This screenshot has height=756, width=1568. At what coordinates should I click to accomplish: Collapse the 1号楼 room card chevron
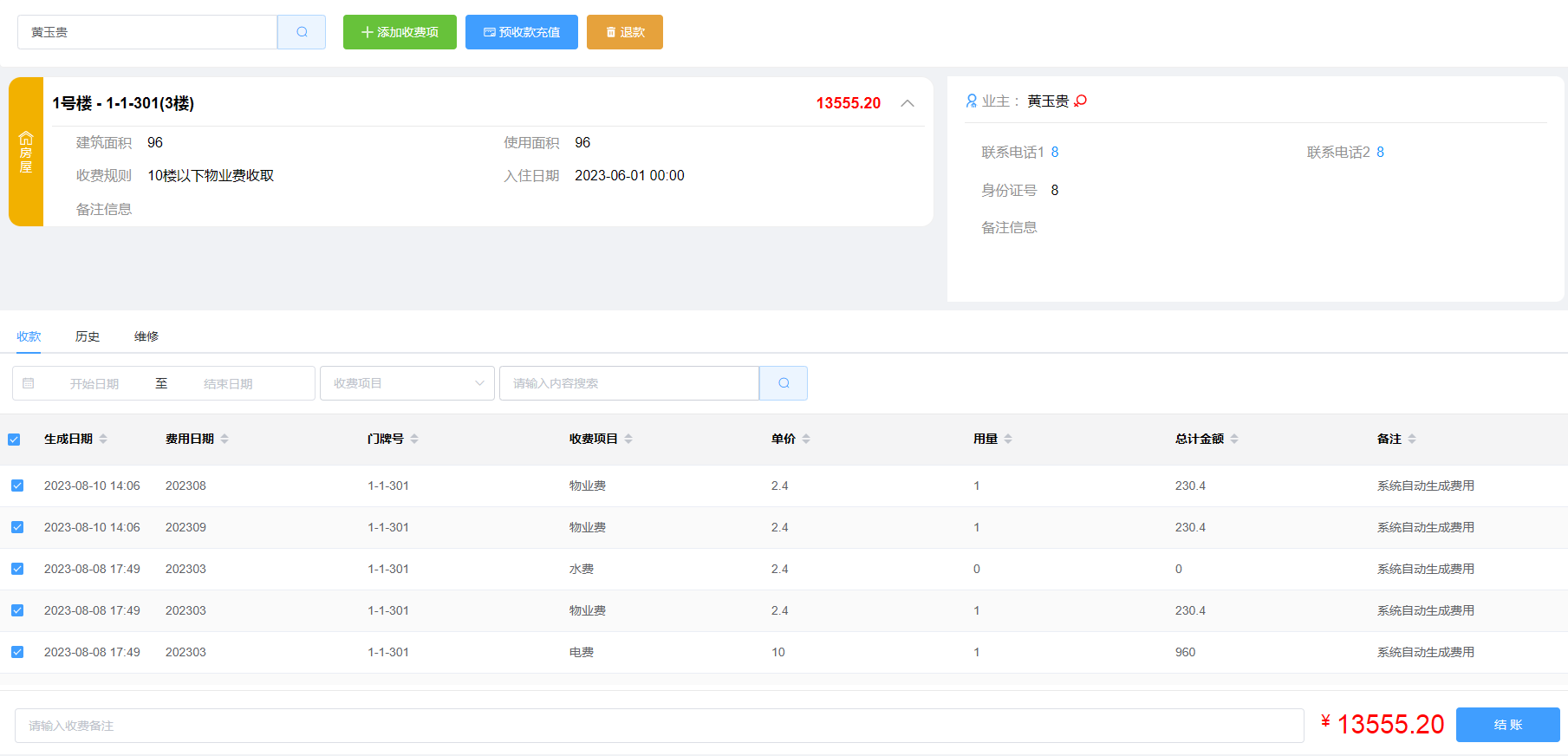pyautogui.click(x=908, y=103)
